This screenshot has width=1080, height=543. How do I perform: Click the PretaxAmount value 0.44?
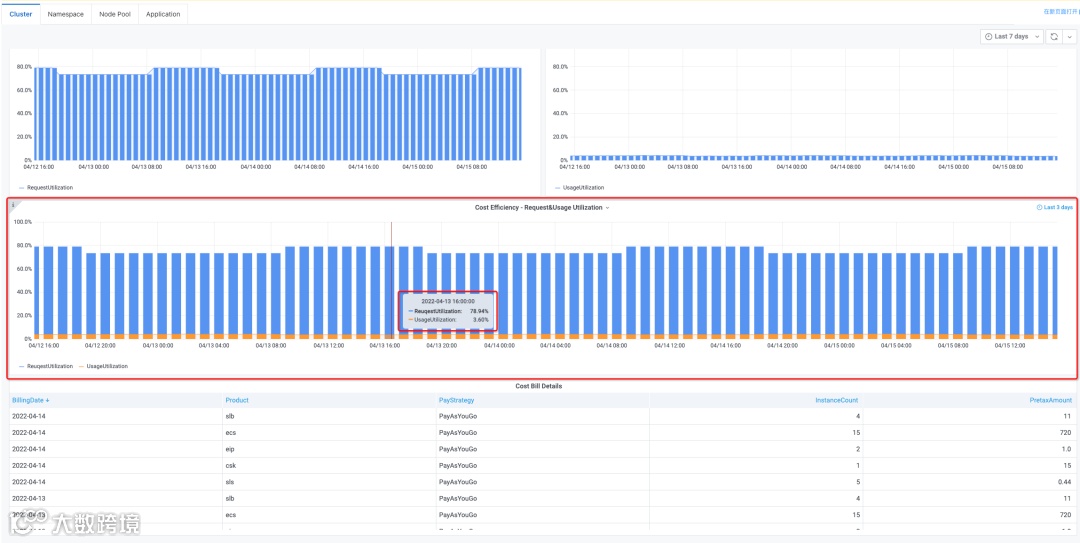[1064, 482]
